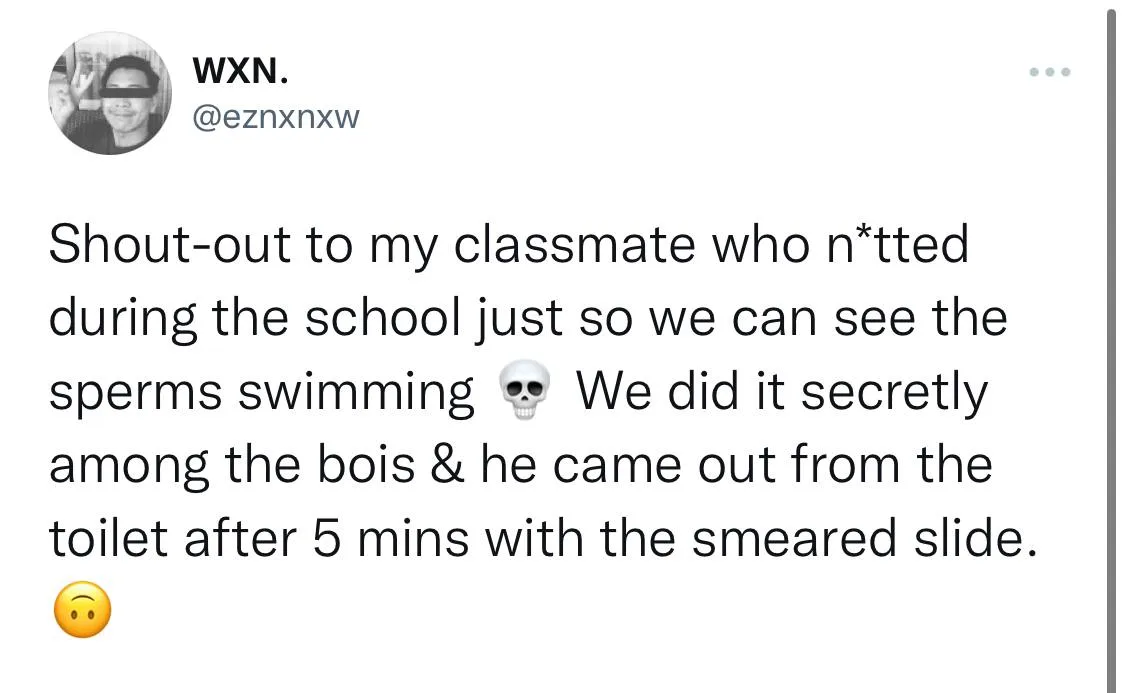Click the skull emoji in the tweet

(522, 394)
